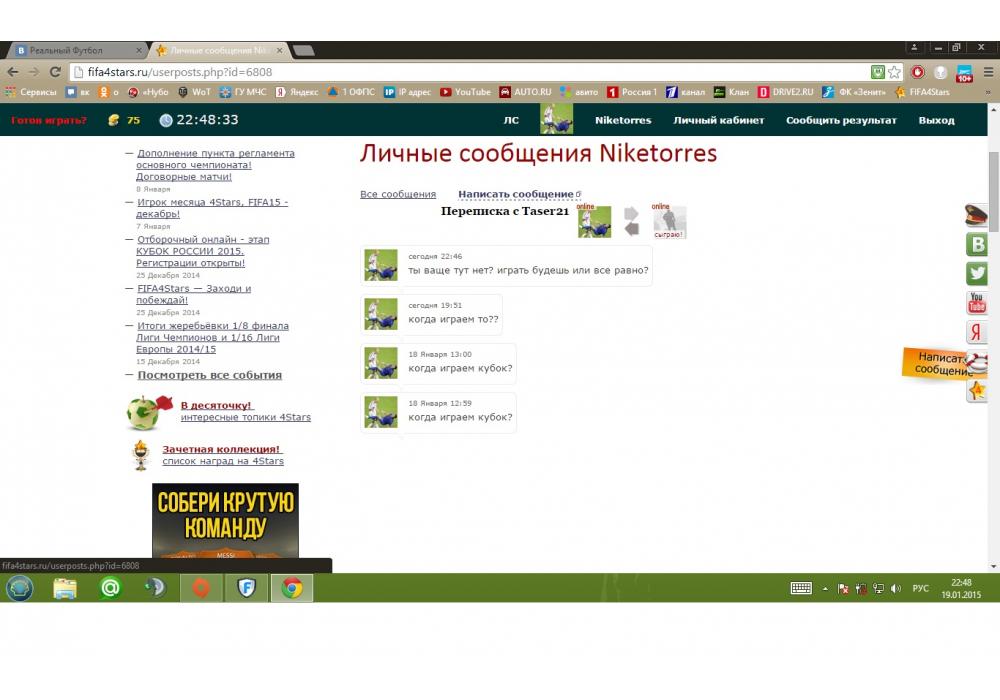
Task: Click the VK social sidebar icon
Action: click(977, 245)
